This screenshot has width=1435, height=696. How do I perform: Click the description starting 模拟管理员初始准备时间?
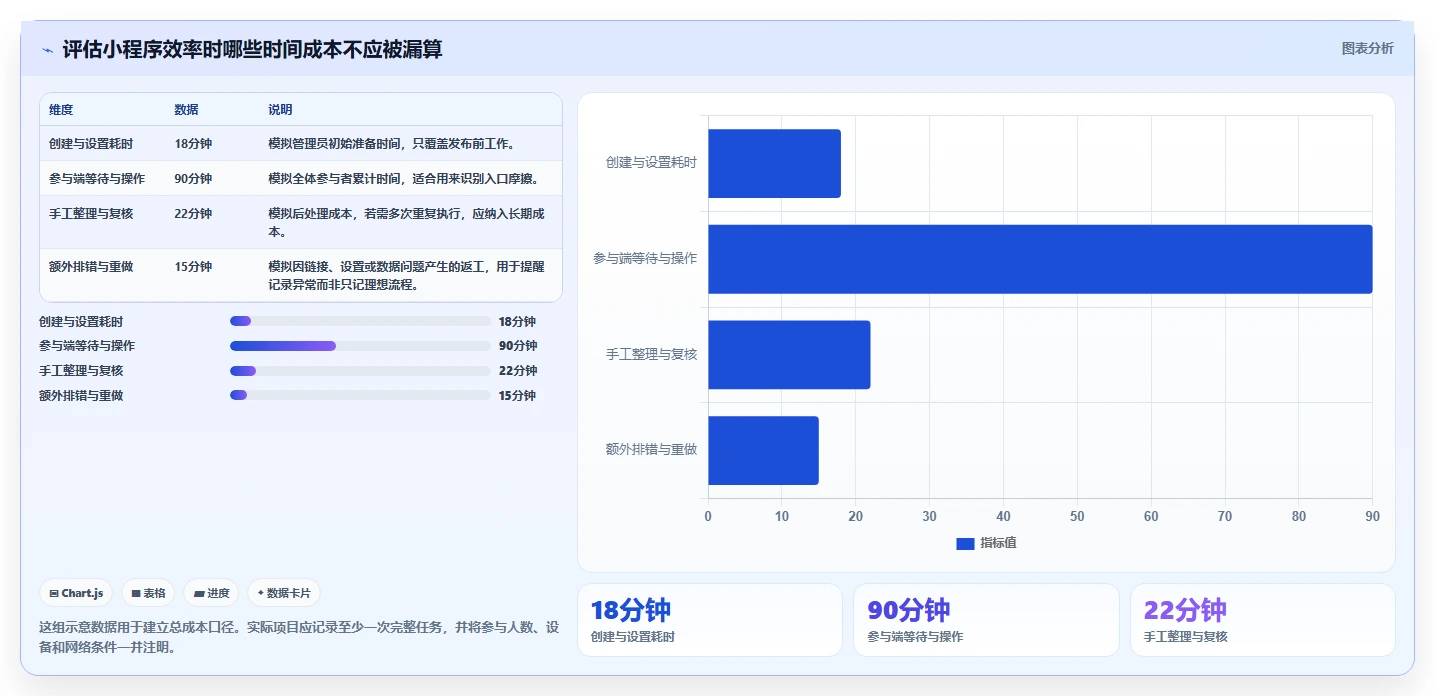(x=391, y=144)
